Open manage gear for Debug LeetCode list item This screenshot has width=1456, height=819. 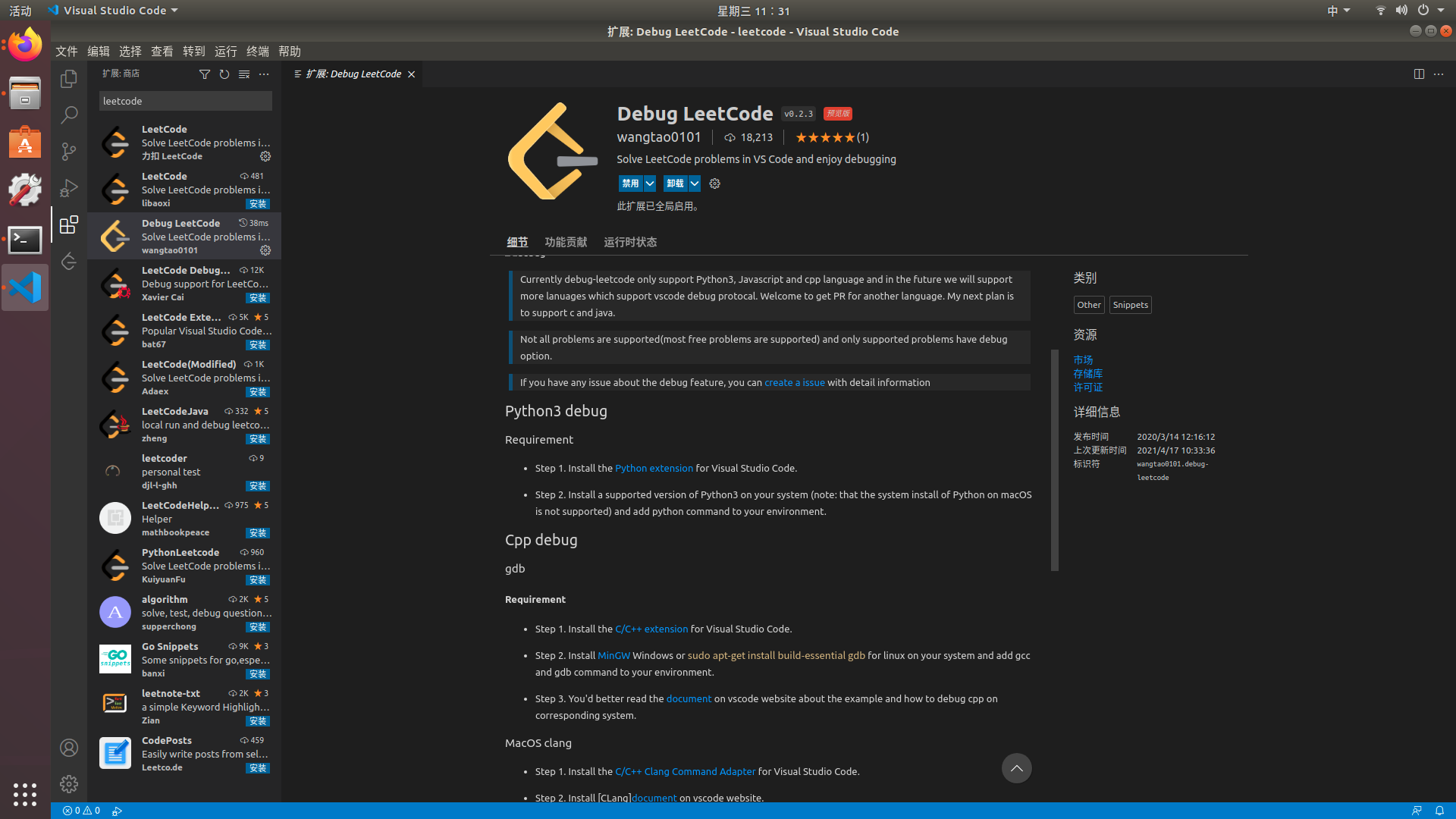coord(265,250)
